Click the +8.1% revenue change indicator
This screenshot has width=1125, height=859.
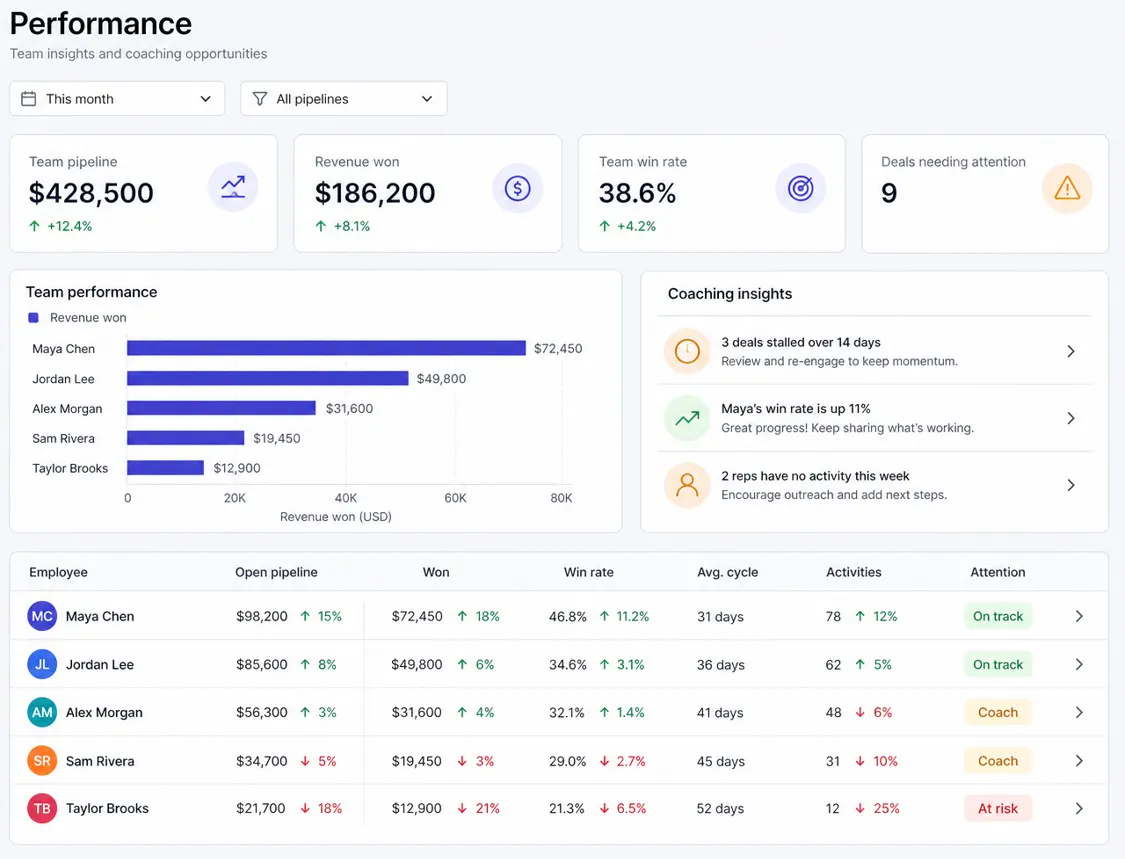click(343, 226)
